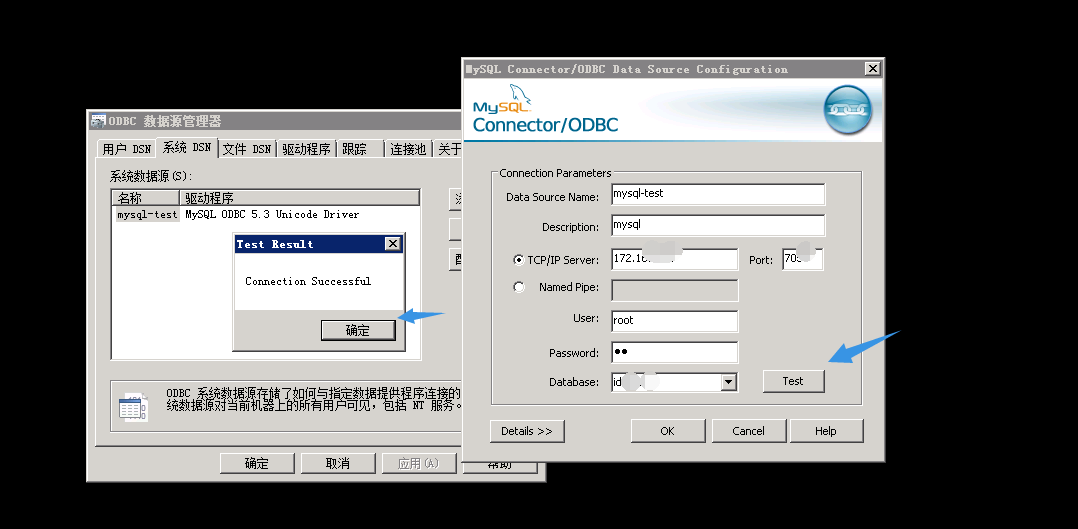Click OK in the MySQL Connector dialog
This screenshot has width=1078, height=529.
[x=668, y=431]
